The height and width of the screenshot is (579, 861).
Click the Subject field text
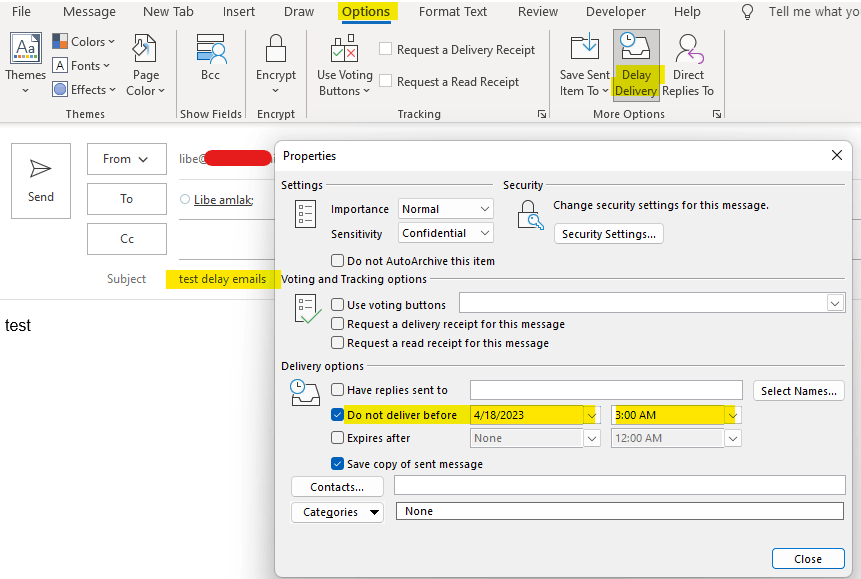coord(222,279)
